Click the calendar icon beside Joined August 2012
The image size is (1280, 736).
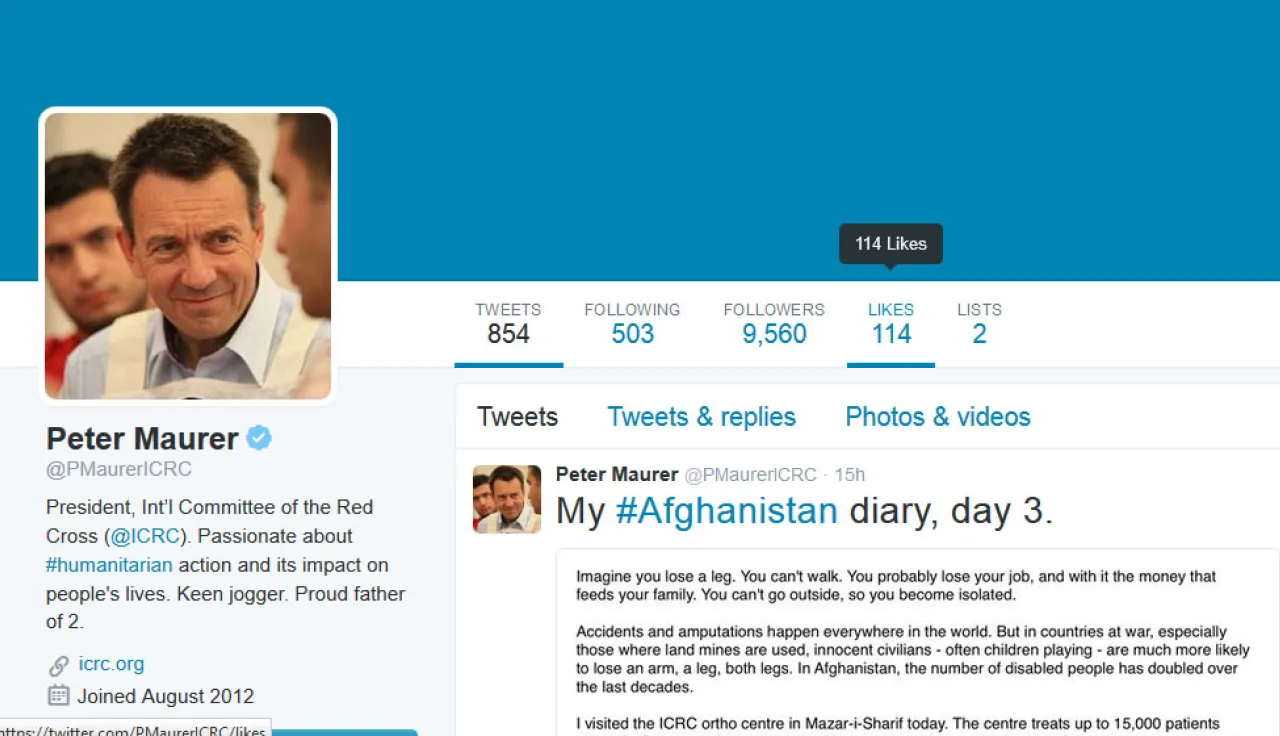pyautogui.click(x=58, y=695)
